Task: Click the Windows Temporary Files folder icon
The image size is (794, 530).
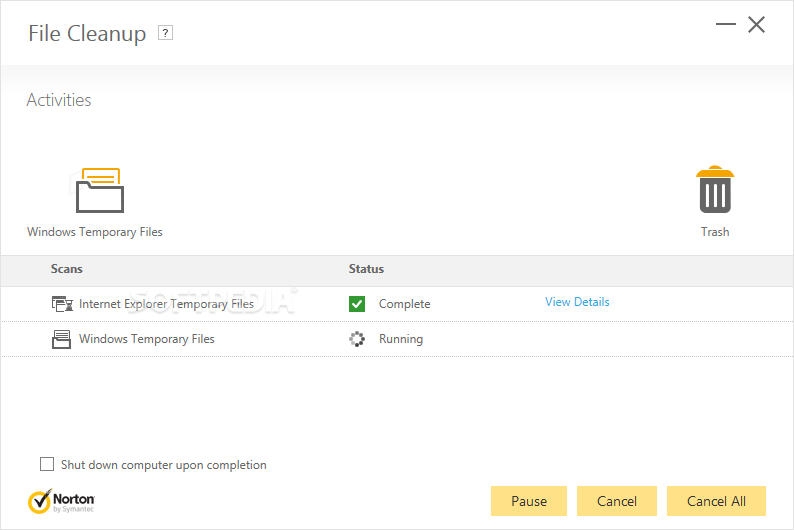Action: pos(100,190)
